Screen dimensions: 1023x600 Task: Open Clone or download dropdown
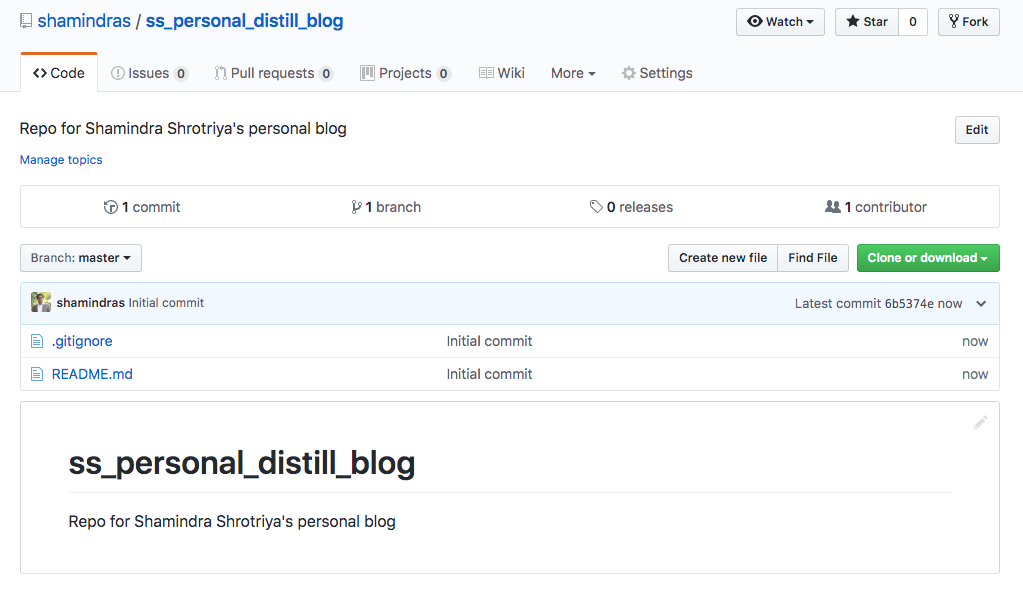click(928, 258)
